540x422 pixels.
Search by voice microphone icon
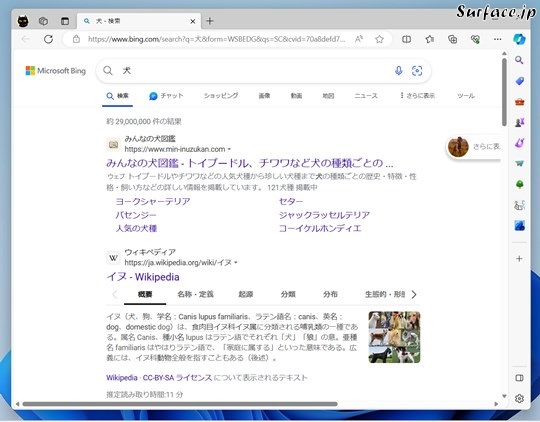pos(398,71)
